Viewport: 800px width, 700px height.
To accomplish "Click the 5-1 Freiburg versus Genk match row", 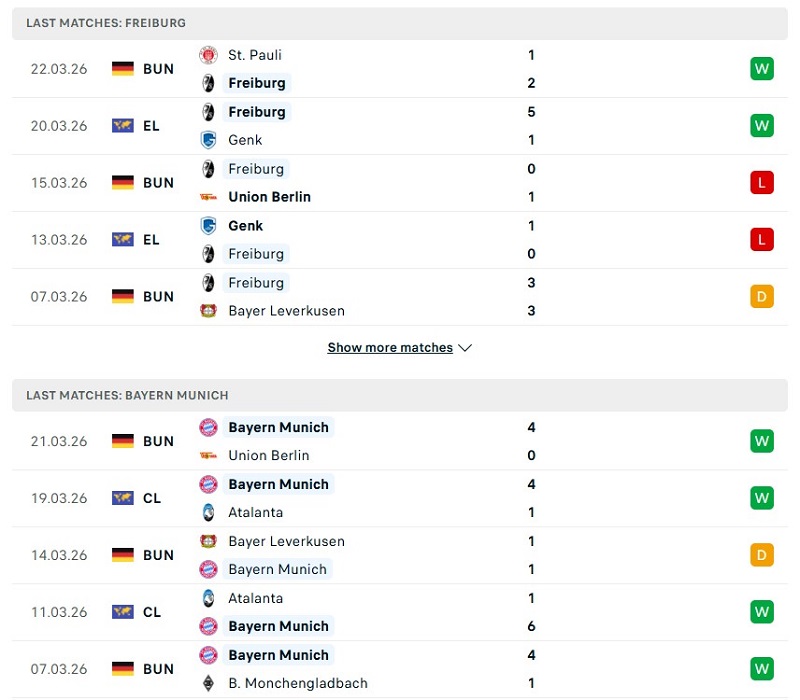I will (x=400, y=126).
